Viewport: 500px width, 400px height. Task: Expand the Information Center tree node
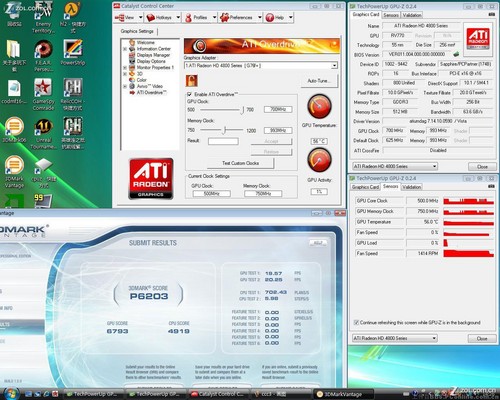pos(125,49)
